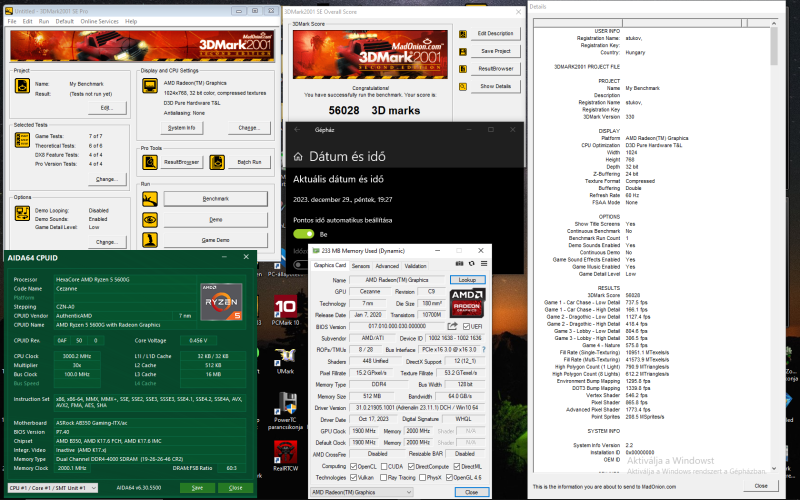Click the icon left of Show Details
Viewport: 800px width, 500px height.
point(463,87)
